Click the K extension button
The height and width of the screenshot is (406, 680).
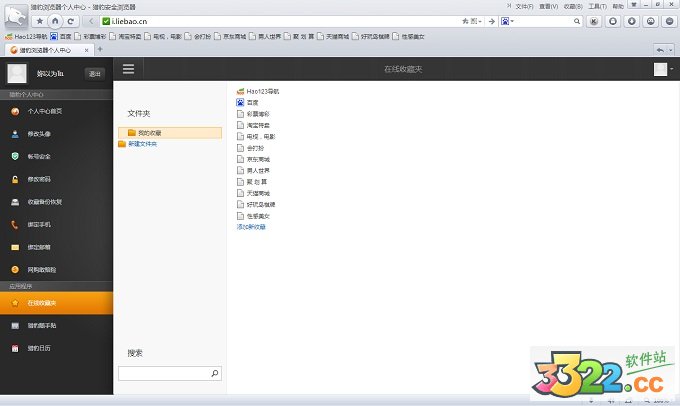point(594,21)
